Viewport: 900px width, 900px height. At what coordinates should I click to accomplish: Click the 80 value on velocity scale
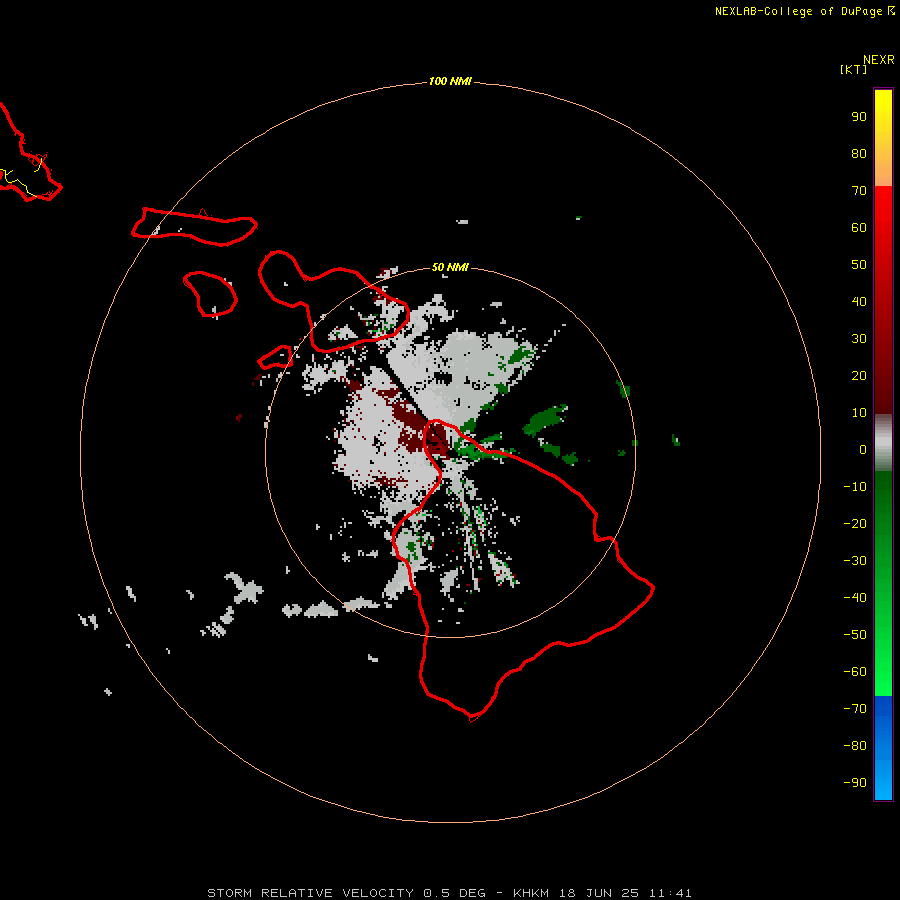[859, 153]
